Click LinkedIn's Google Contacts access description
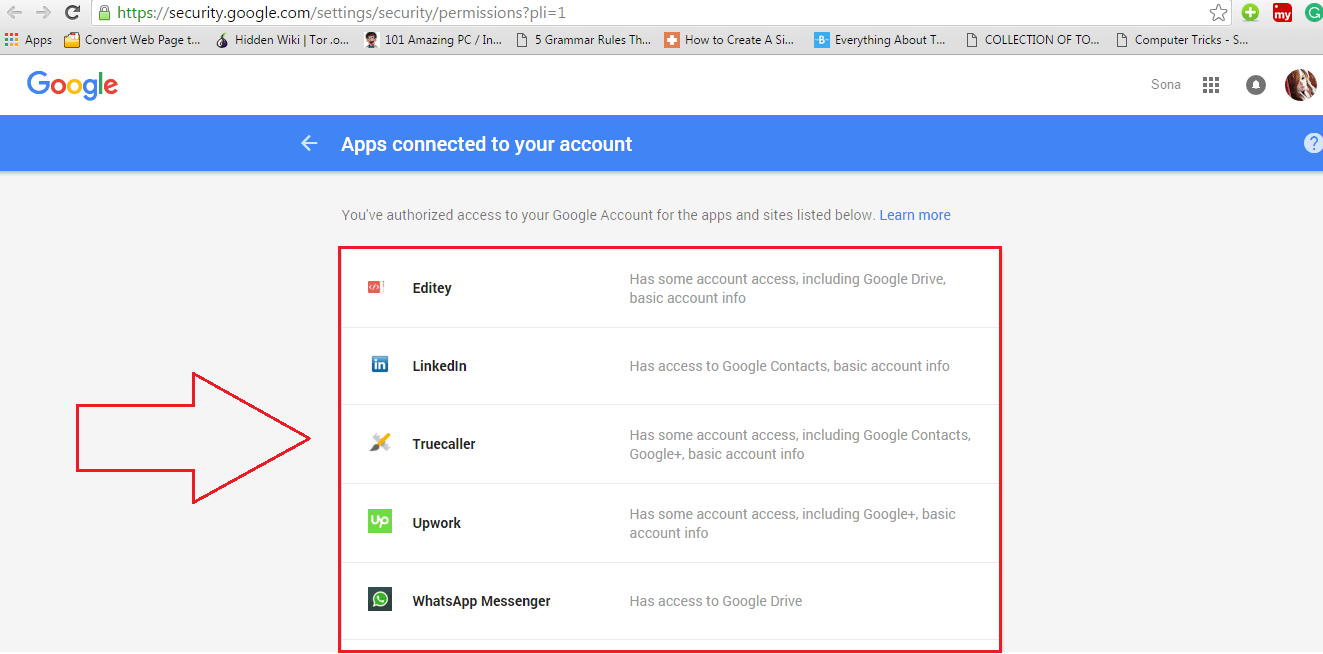This screenshot has width=1323, height=654. click(789, 366)
